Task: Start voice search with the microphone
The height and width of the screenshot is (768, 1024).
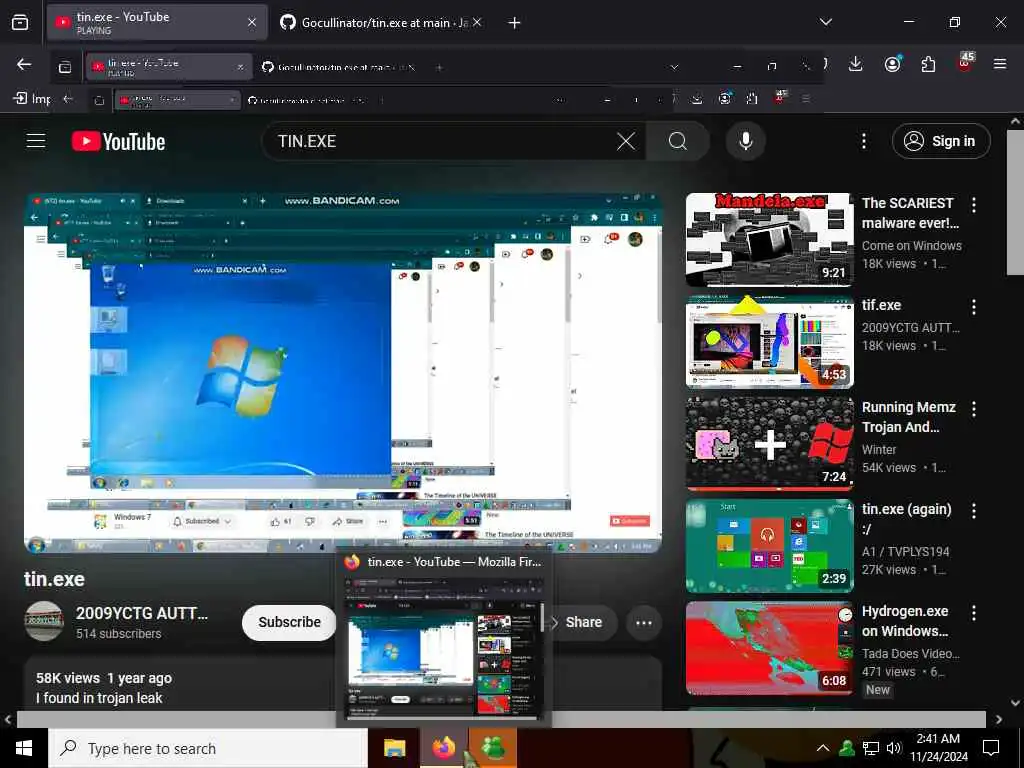Action: click(745, 141)
